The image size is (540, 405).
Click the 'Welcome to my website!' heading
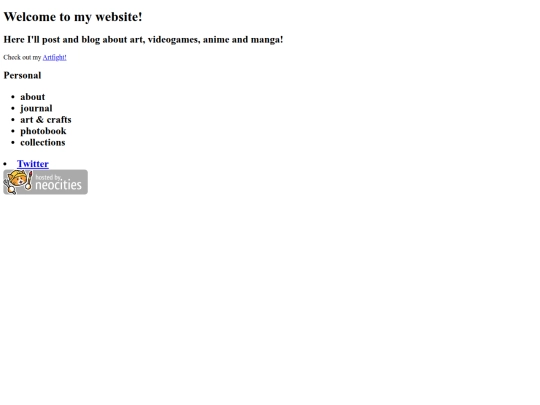pyautogui.click(x=73, y=17)
